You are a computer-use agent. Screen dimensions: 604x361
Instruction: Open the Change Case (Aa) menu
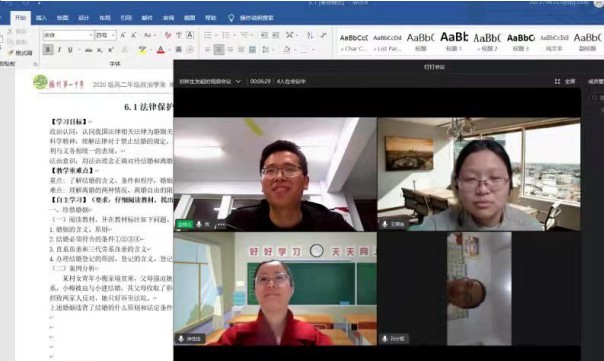[x=149, y=35]
